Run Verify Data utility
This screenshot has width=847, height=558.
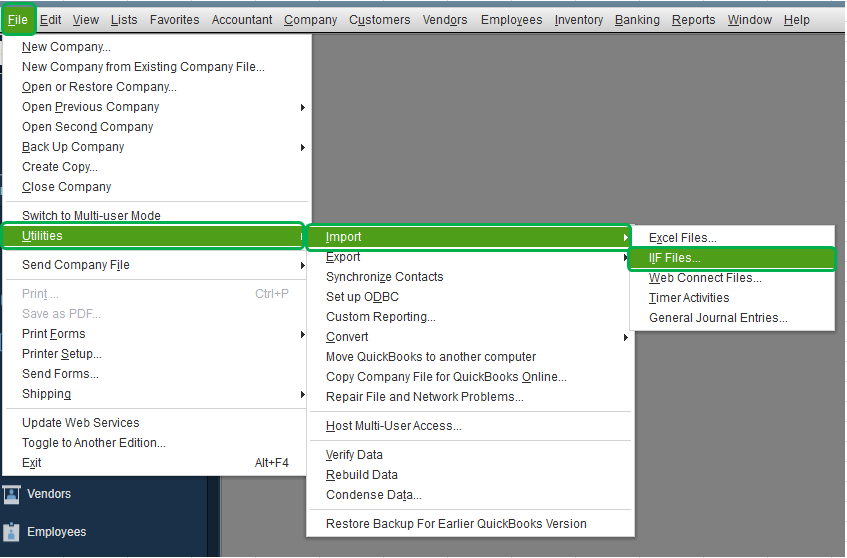tap(470, 455)
